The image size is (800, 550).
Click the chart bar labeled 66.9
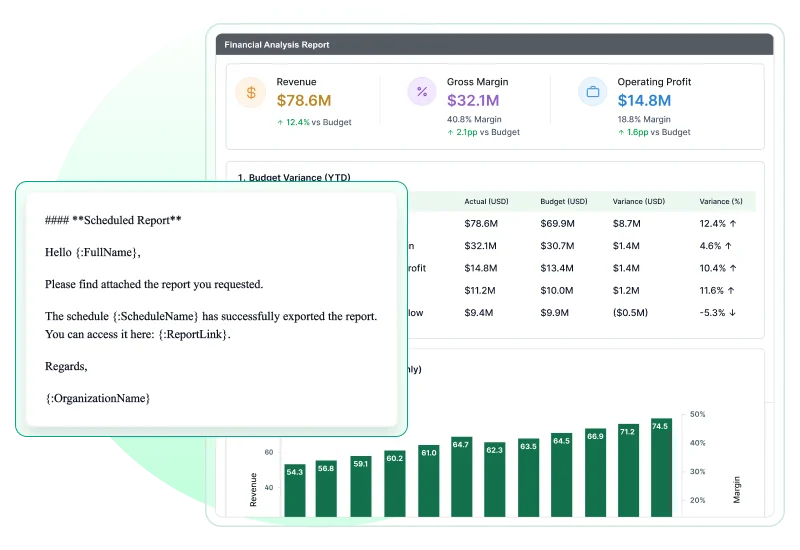coord(595,472)
